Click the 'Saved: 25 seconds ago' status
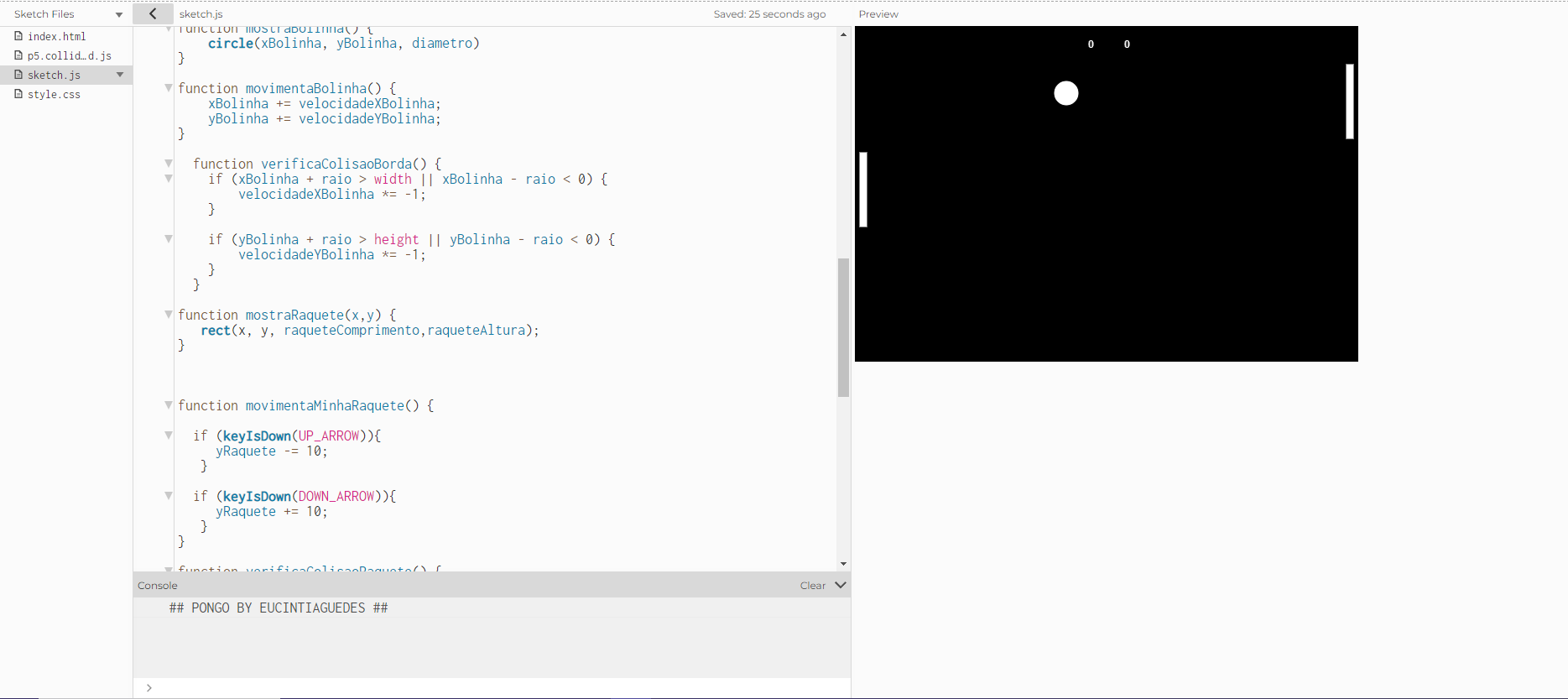1568x699 pixels. pyautogui.click(x=769, y=14)
